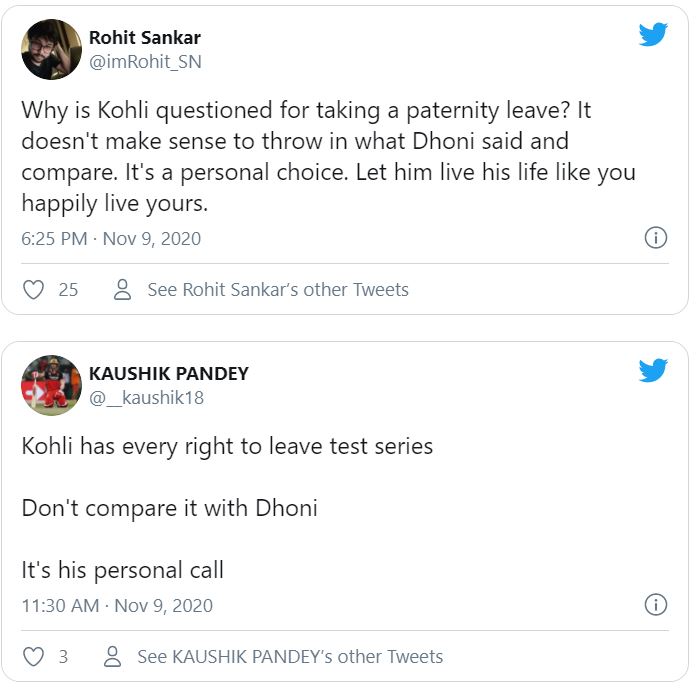Open info icon on Rohit Sankar's tweet

click(655, 238)
